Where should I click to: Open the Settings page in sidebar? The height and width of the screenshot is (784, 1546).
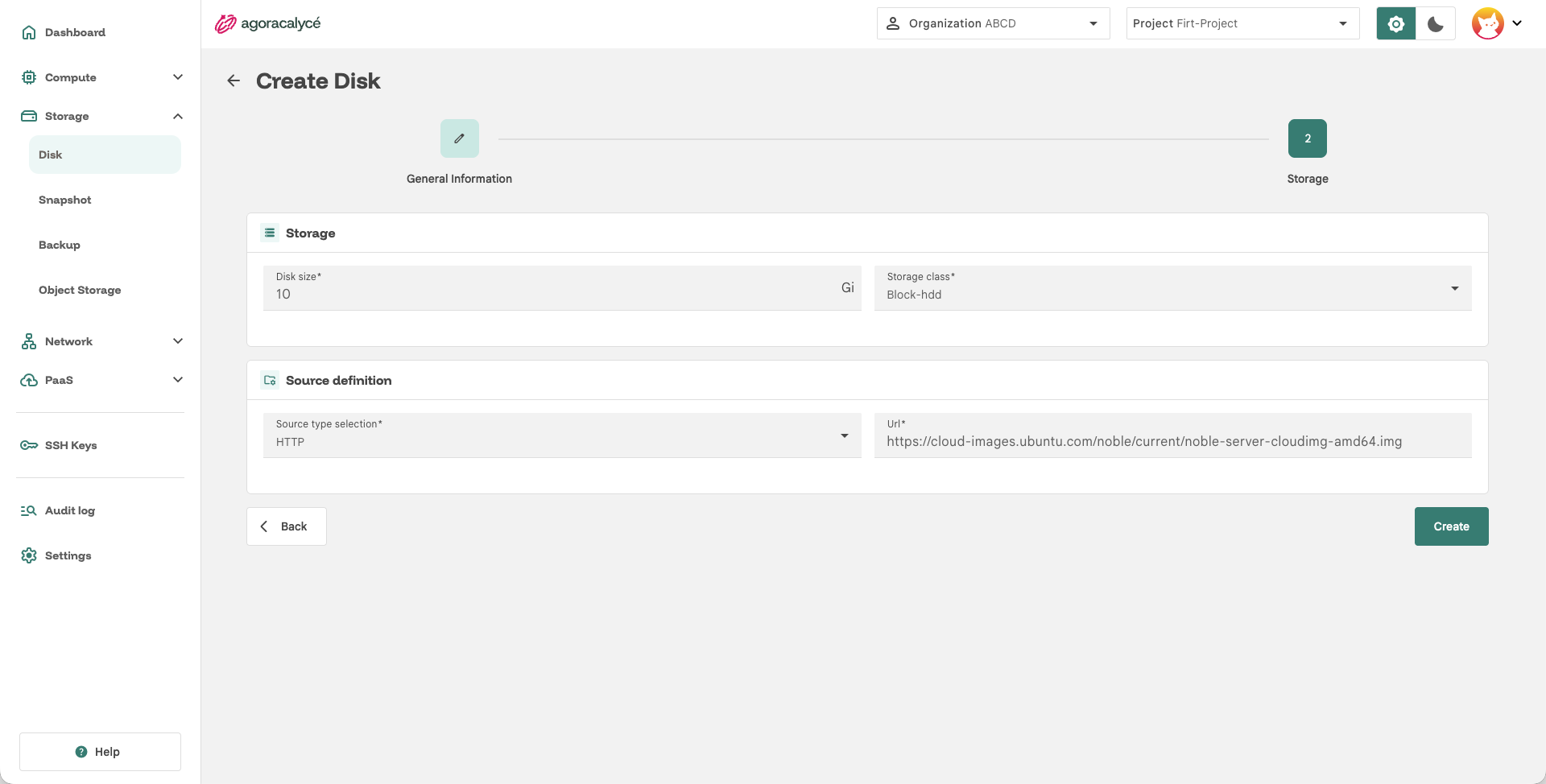68,555
